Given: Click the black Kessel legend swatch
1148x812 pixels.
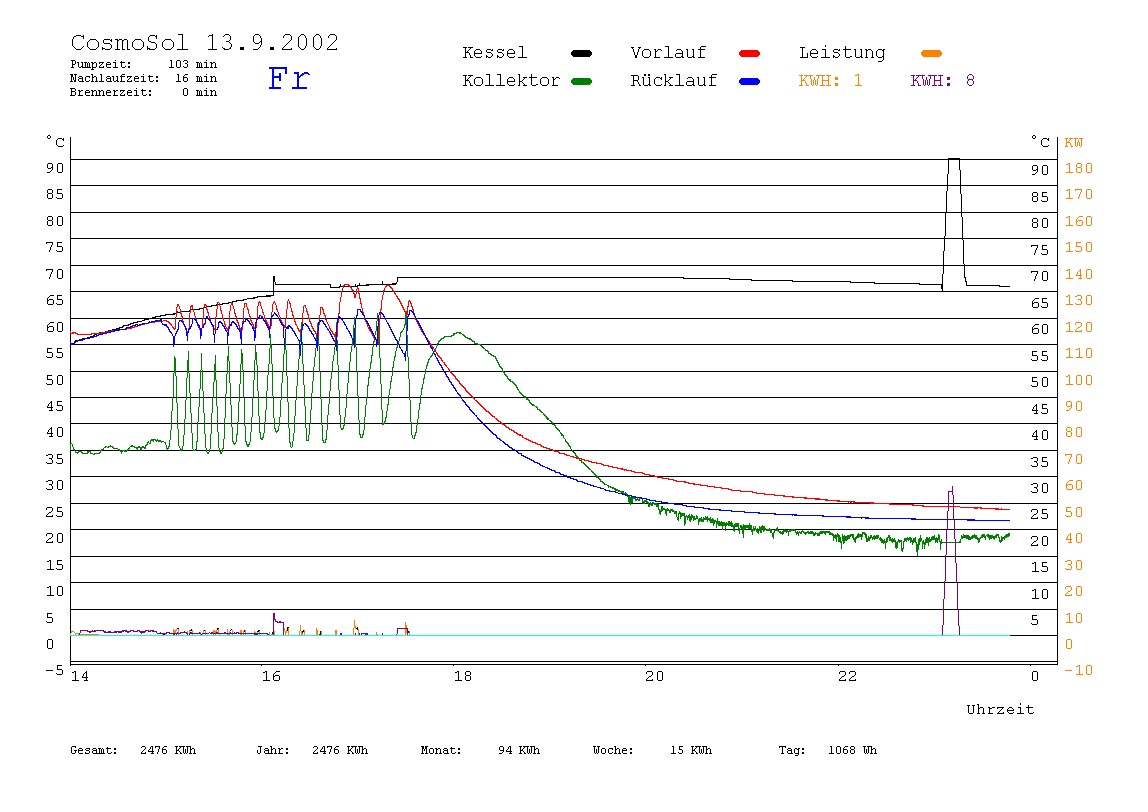Looking at the screenshot, I should pyautogui.click(x=581, y=53).
